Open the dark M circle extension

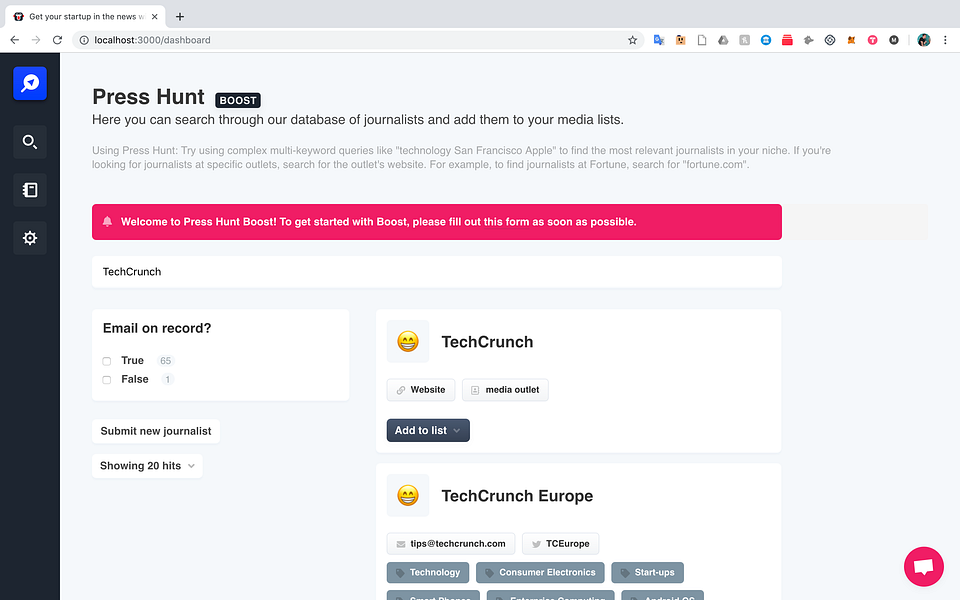pyautogui.click(x=894, y=40)
